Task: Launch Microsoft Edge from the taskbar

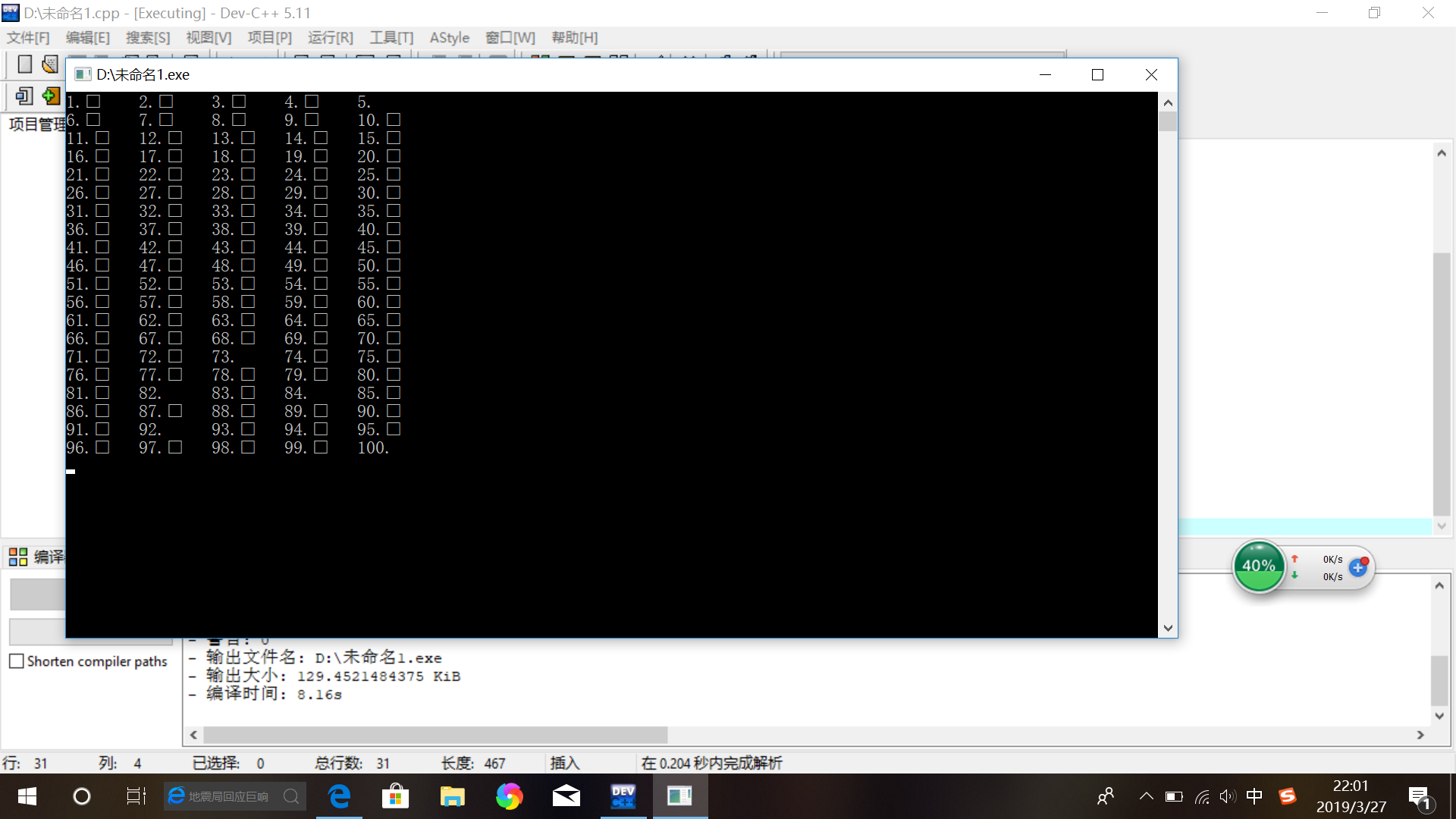Action: (x=339, y=796)
